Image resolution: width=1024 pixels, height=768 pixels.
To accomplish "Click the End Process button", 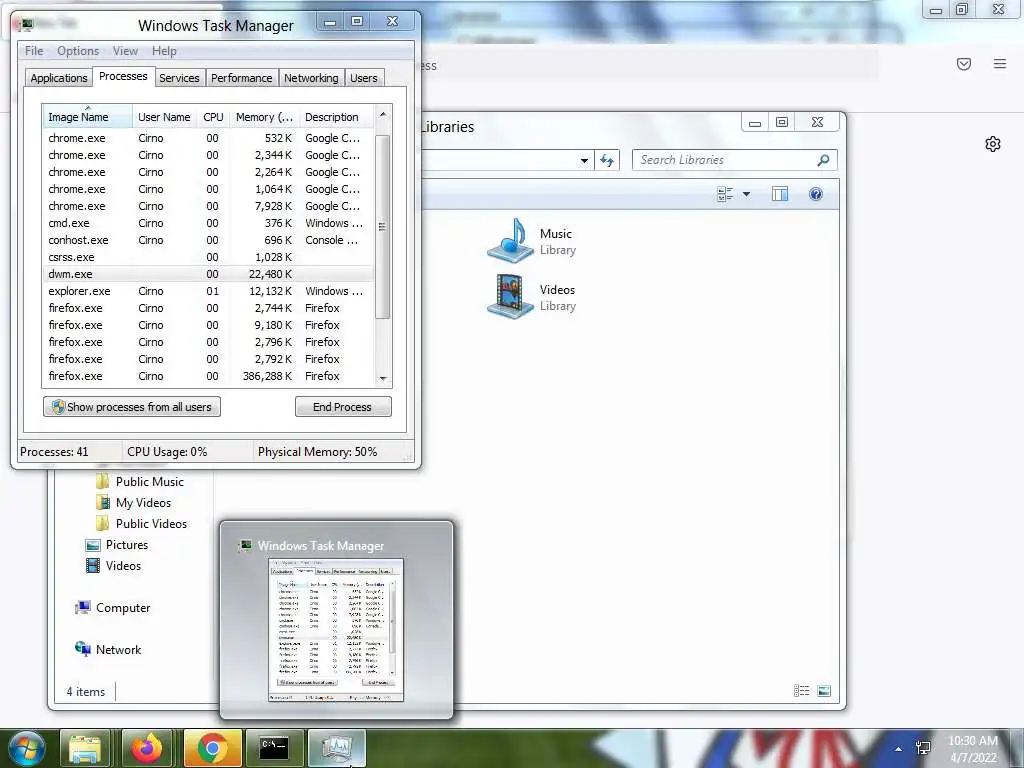I will tap(343, 407).
